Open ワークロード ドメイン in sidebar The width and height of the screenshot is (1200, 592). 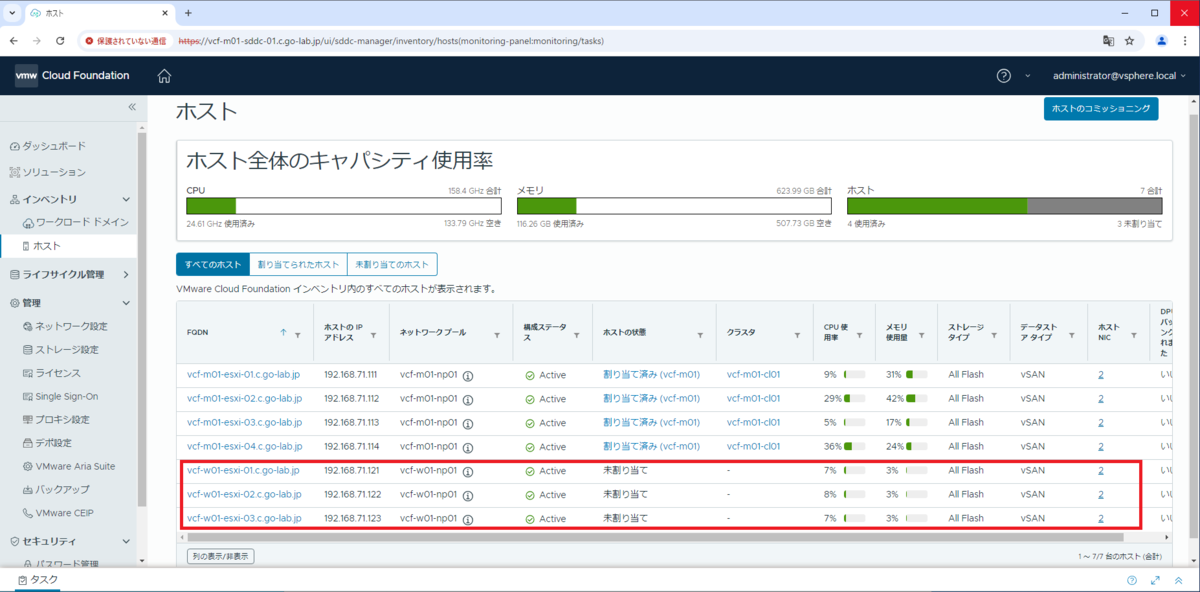click(x=82, y=222)
